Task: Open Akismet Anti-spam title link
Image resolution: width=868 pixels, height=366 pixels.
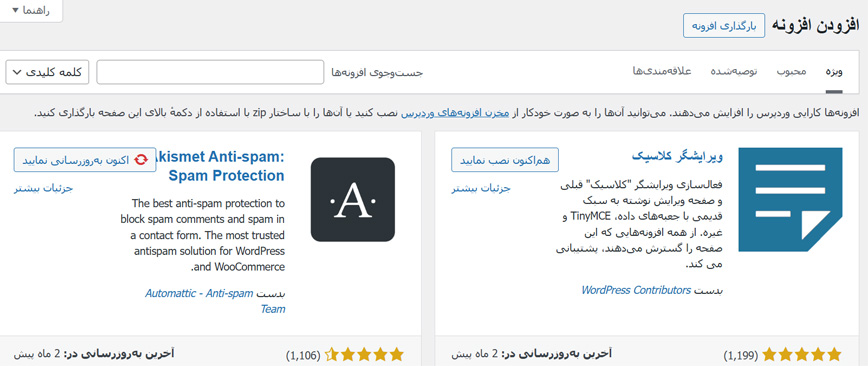Action: click(x=220, y=166)
